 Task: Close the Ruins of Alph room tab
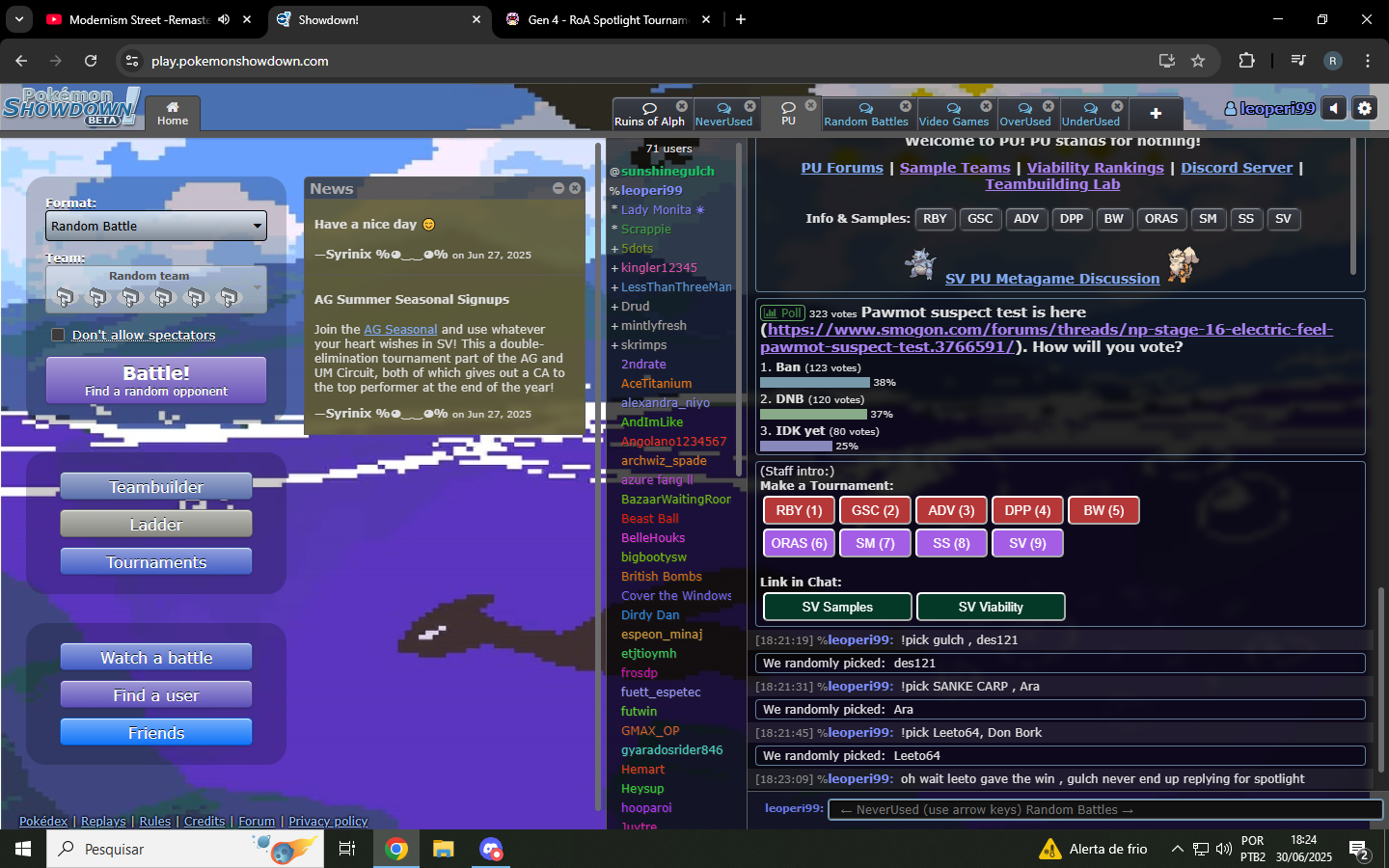pos(682,106)
